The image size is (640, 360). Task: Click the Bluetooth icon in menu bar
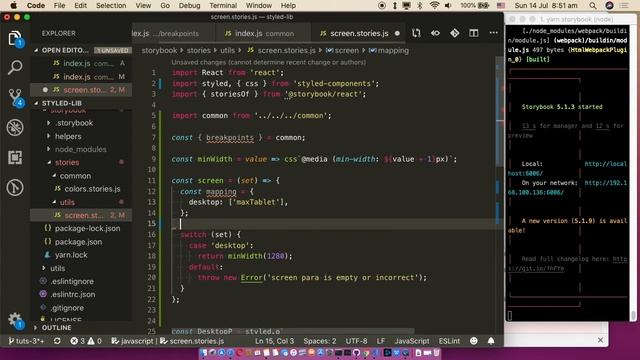coord(420,5)
